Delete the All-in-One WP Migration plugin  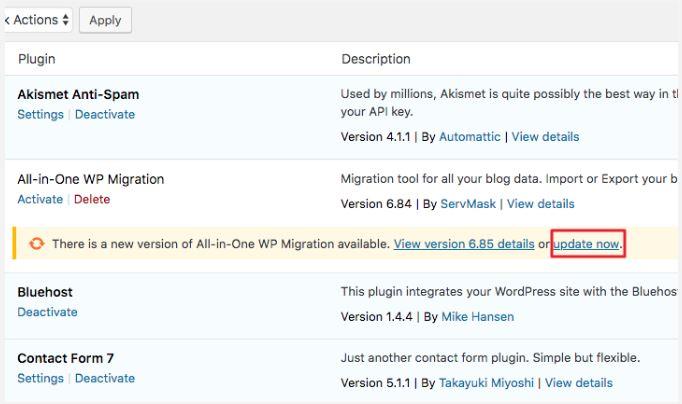coord(92,199)
